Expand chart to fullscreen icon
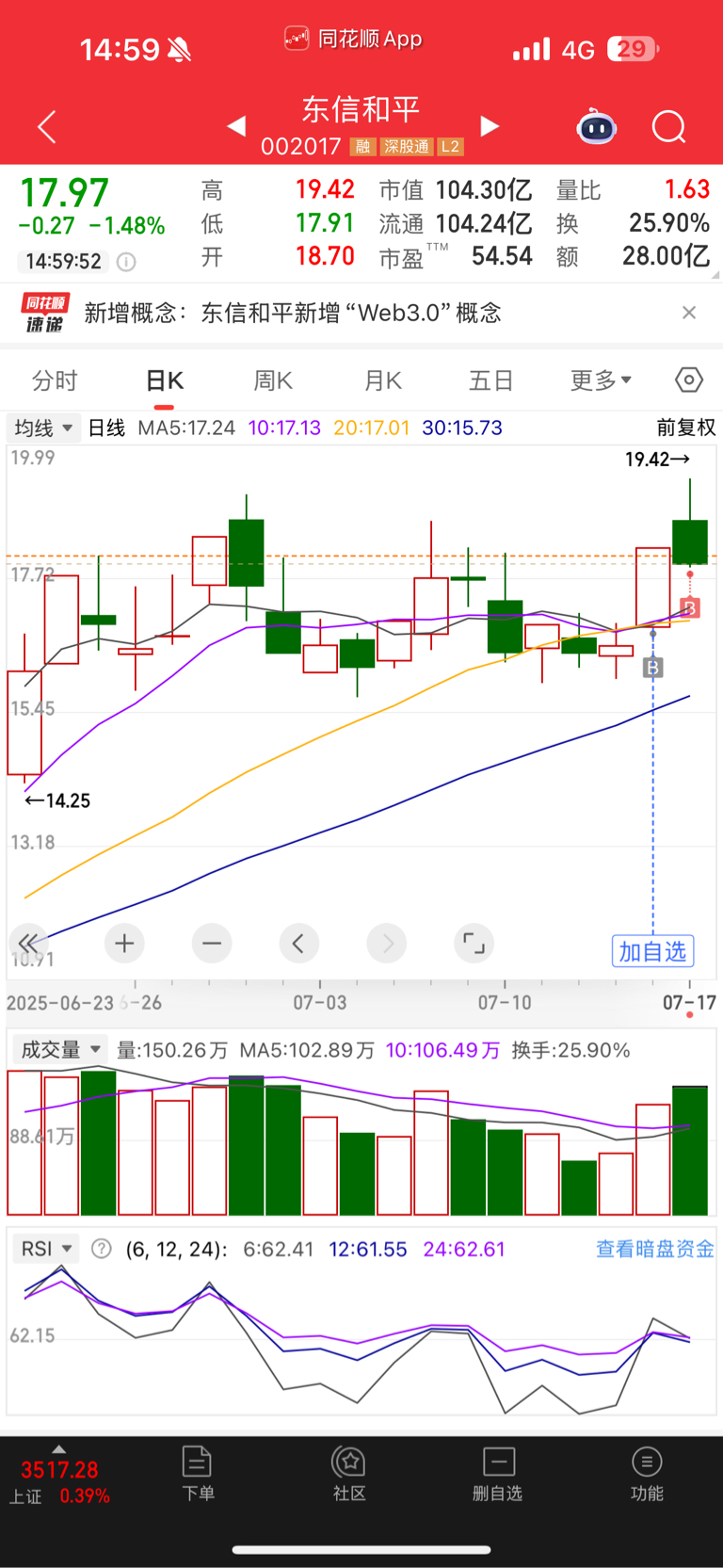This screenshot has width=723, height=1568. pos(474,943)
